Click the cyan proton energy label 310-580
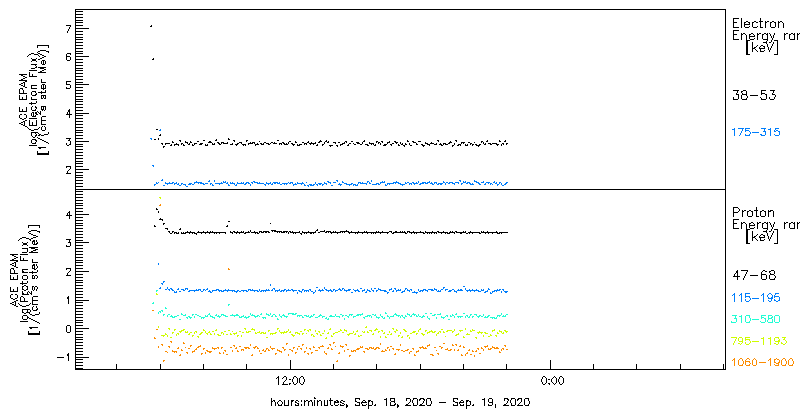The image size is (800, 410). click(756, 319)
